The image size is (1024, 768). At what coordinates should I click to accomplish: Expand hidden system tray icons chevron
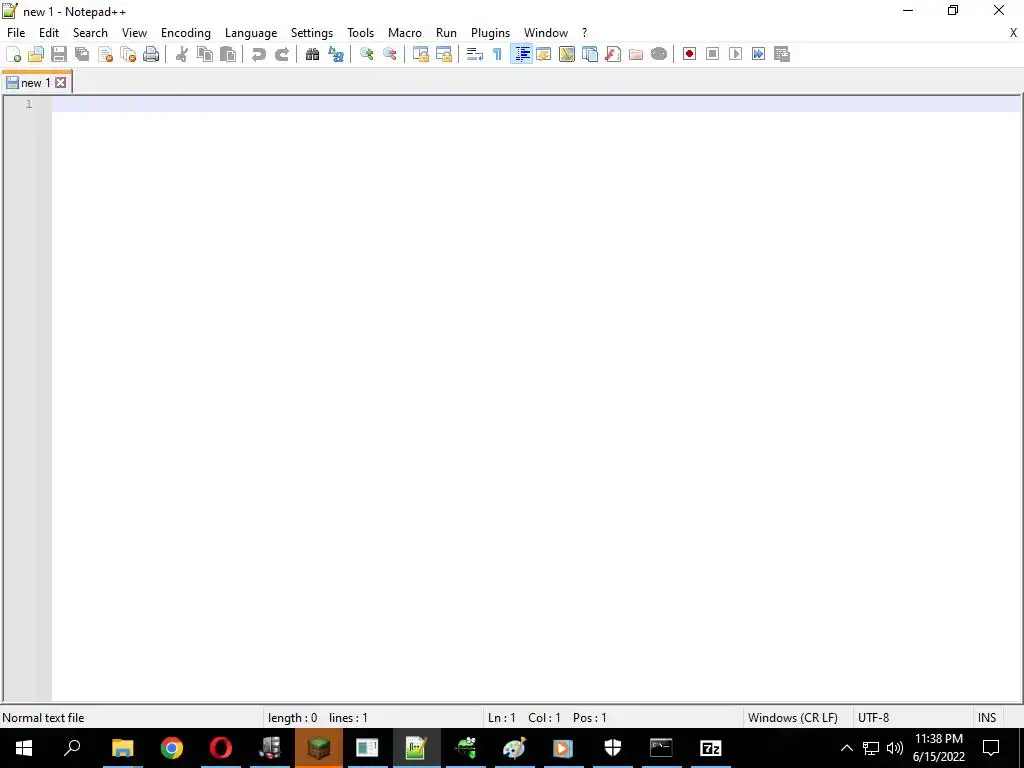pos(846,748)
